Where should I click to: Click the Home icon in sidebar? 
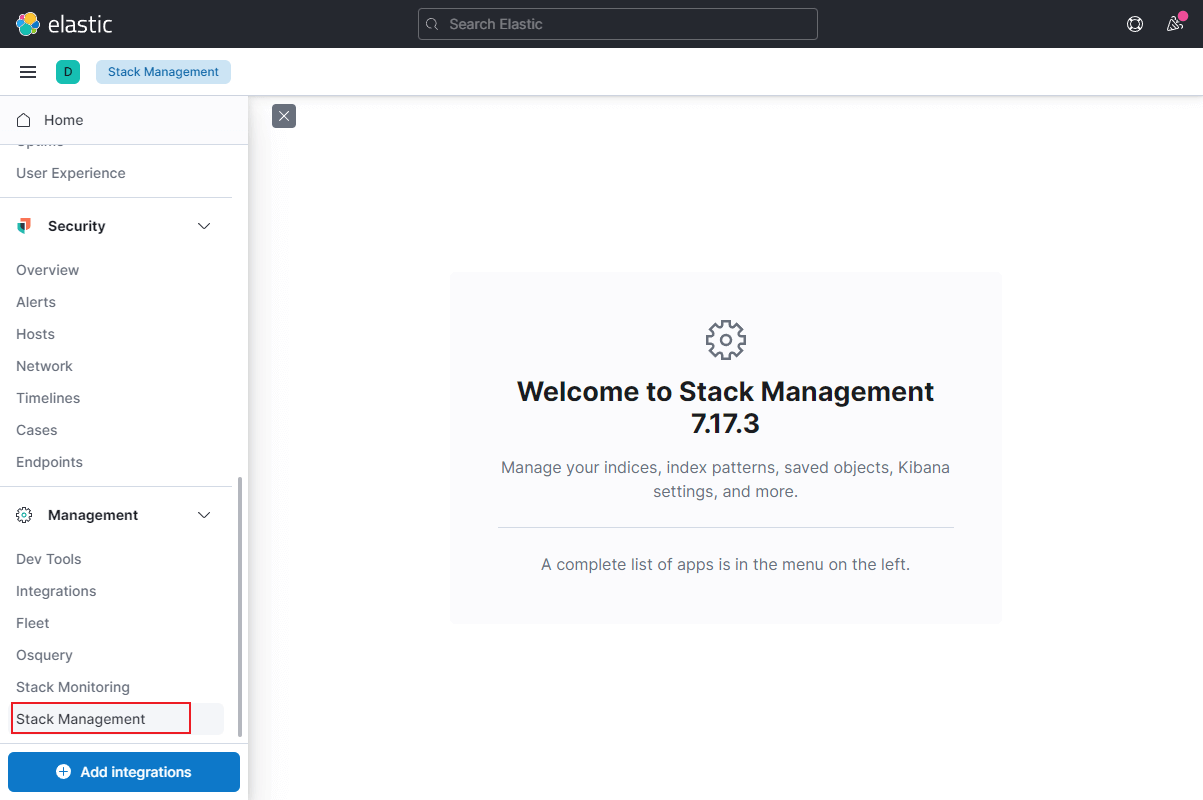click(x=24, y=120)
